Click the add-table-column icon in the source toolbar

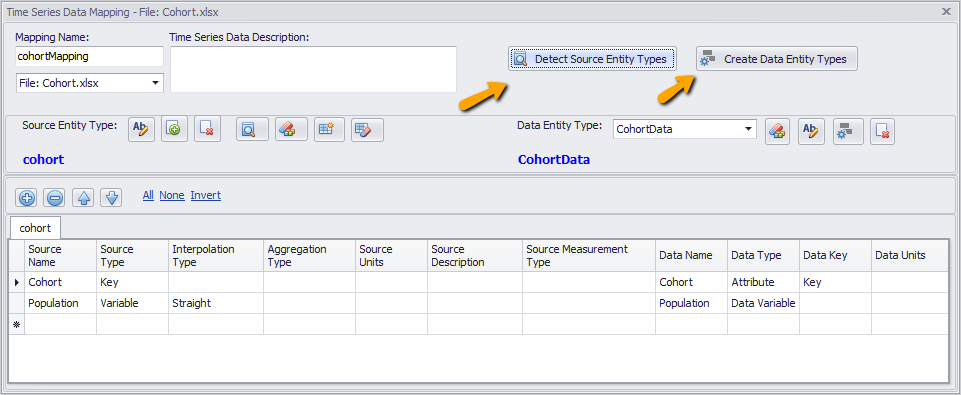pyautogui.click(x=329, y=129)
